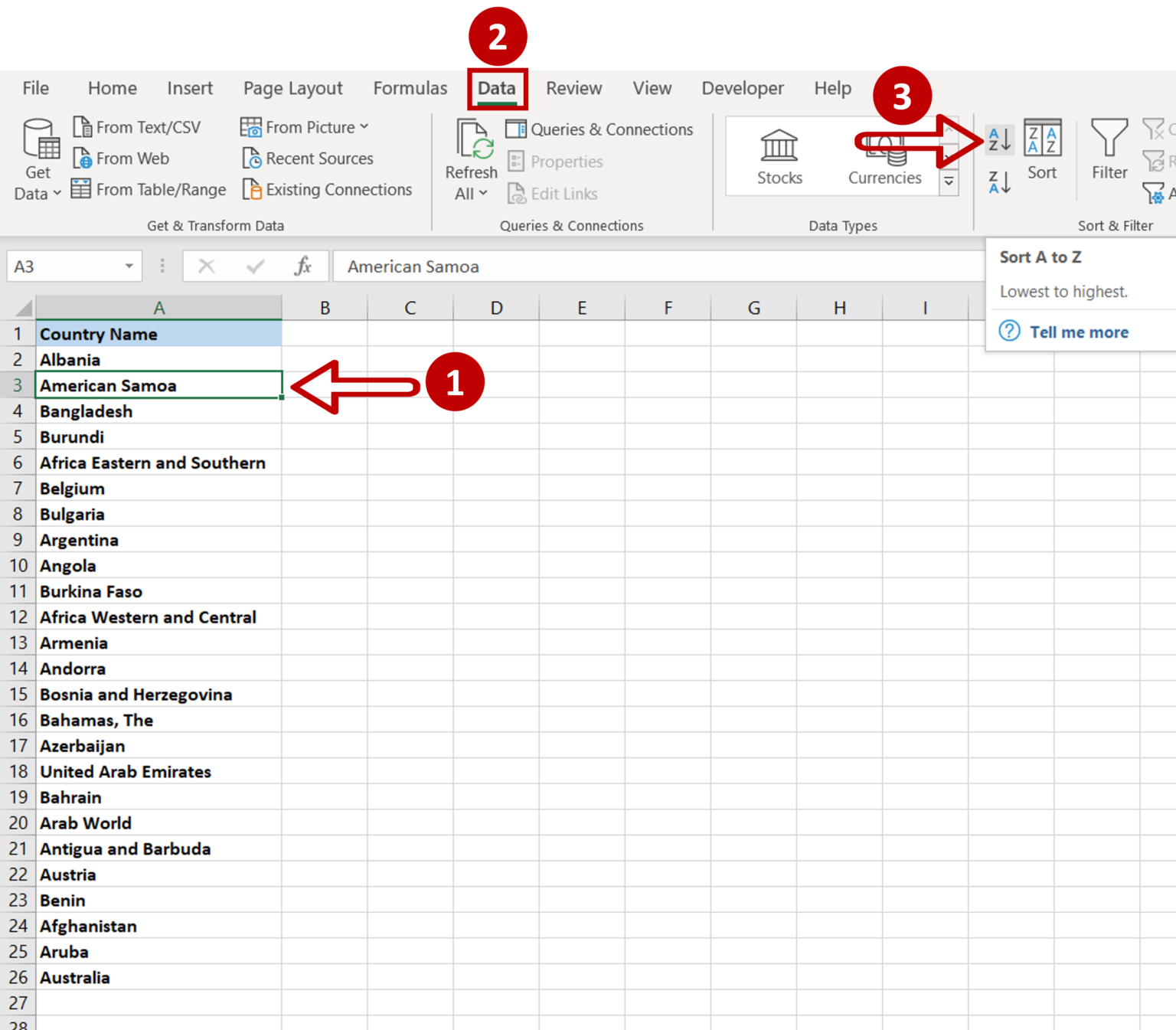Click the Tell me more link

1078,331
